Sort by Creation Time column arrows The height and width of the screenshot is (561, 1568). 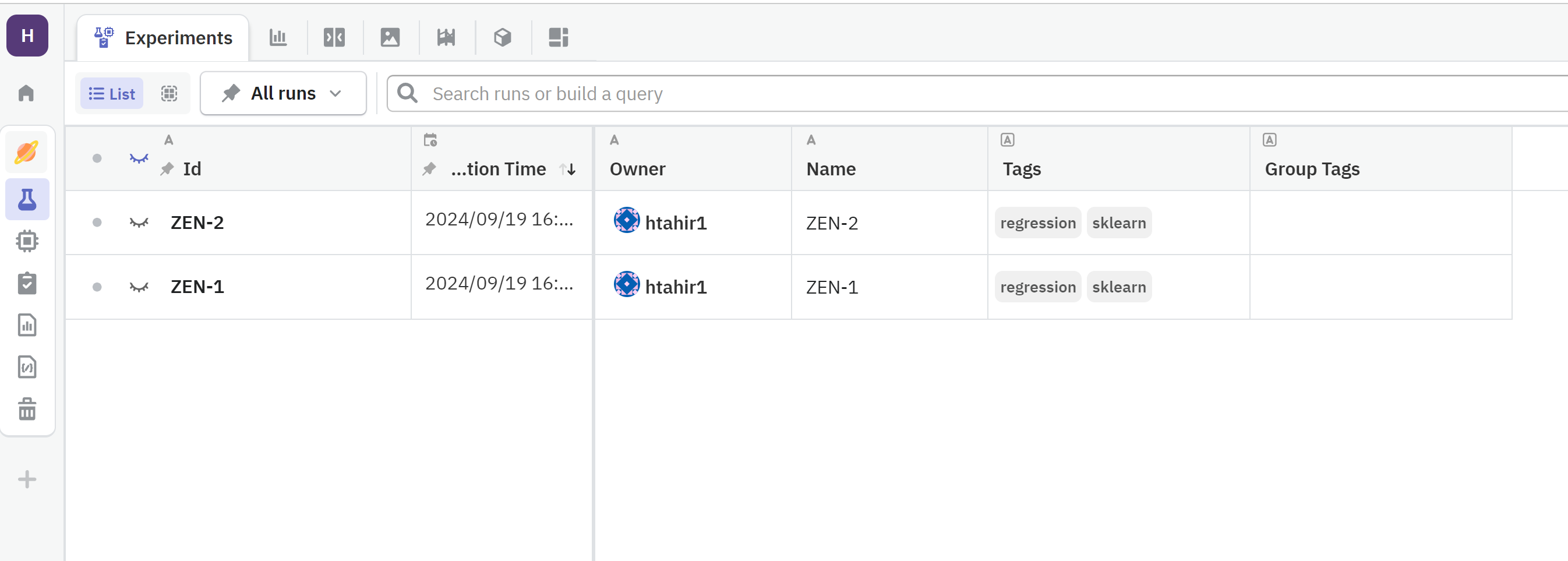point(568,169)
